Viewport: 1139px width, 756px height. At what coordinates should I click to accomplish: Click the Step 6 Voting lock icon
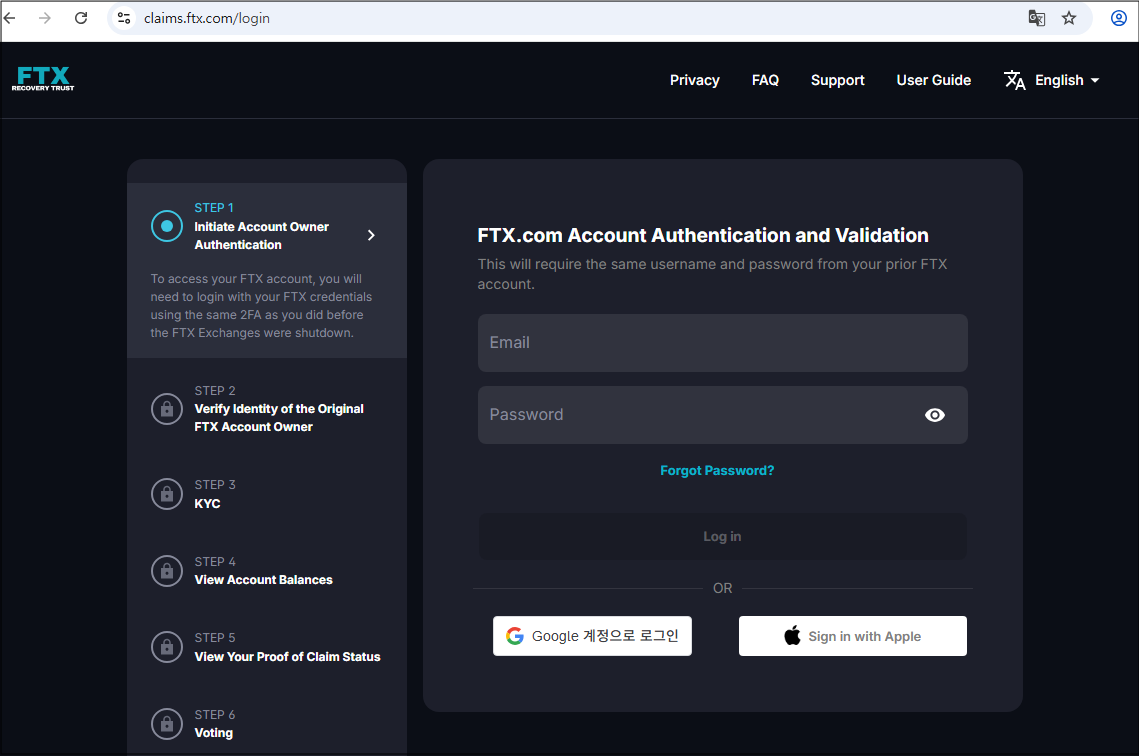(x=167, y=724)
